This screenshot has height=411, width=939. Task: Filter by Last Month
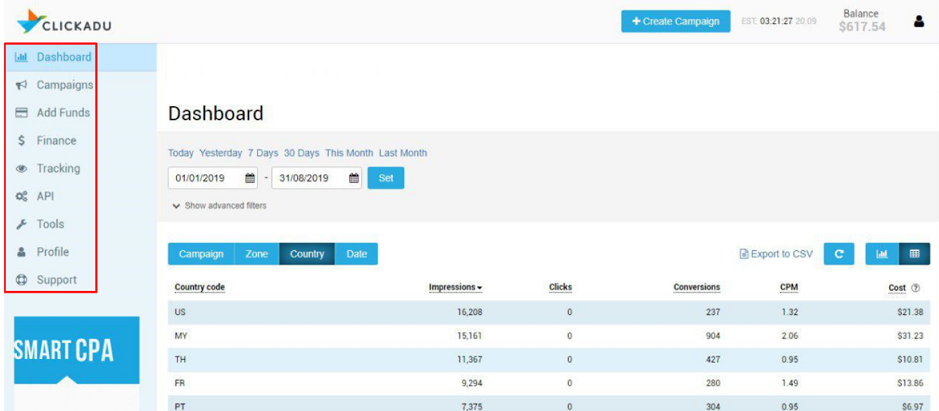tap(403, 153)
